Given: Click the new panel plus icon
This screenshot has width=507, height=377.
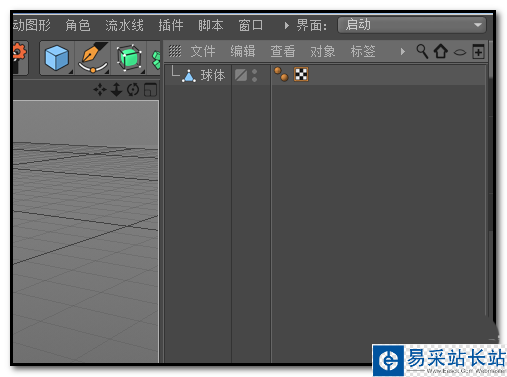Looking at the screenshot, I should point(478,52).
